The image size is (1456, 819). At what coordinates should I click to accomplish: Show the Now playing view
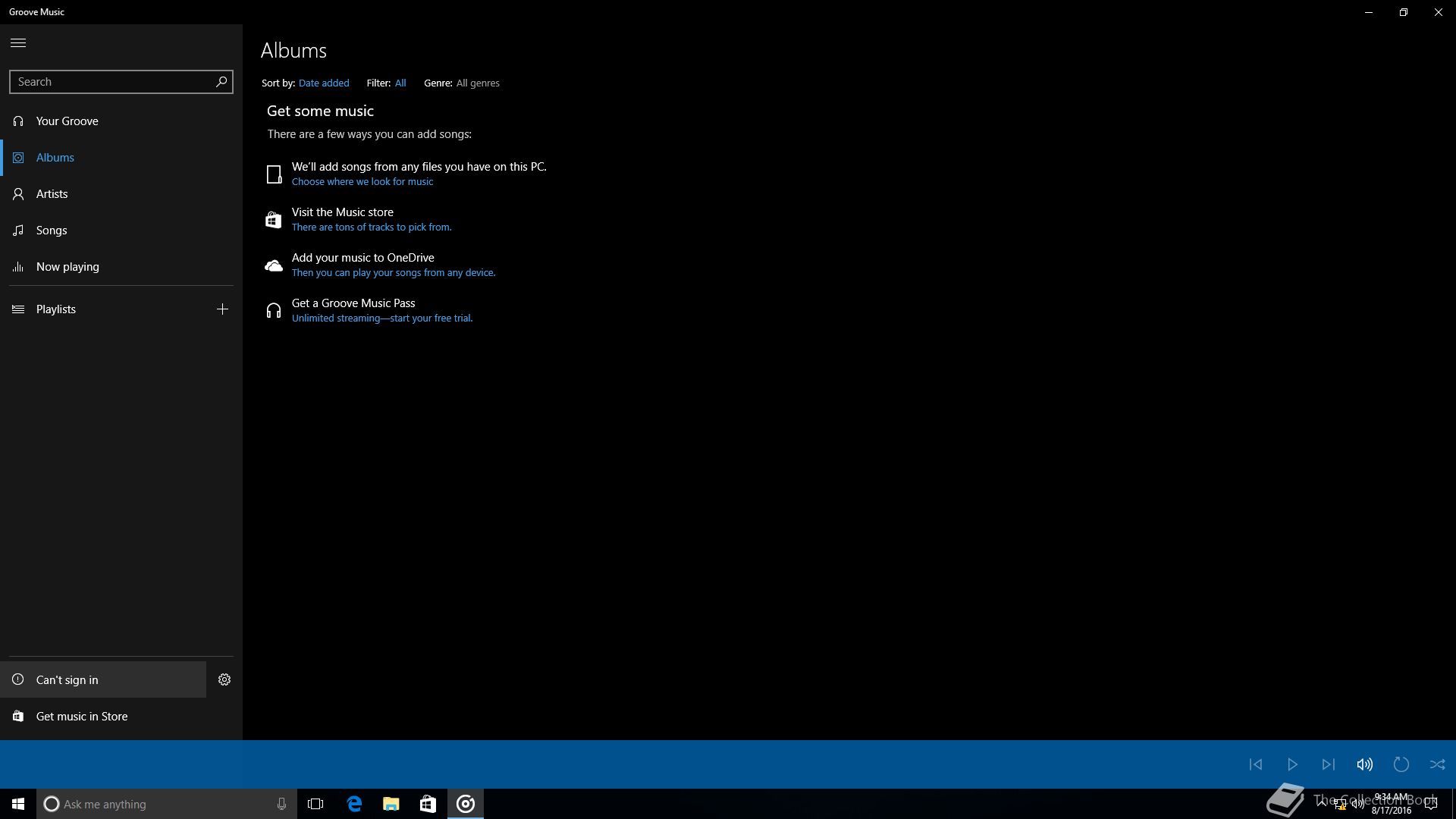point(121,267)
